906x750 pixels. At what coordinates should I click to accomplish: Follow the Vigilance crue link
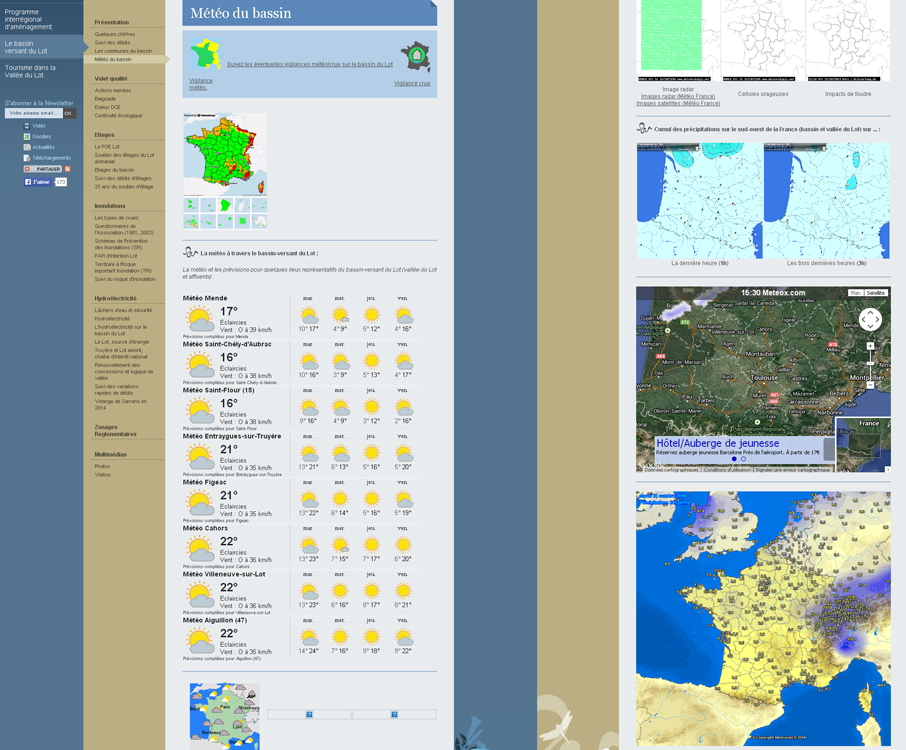coord(412,83)
